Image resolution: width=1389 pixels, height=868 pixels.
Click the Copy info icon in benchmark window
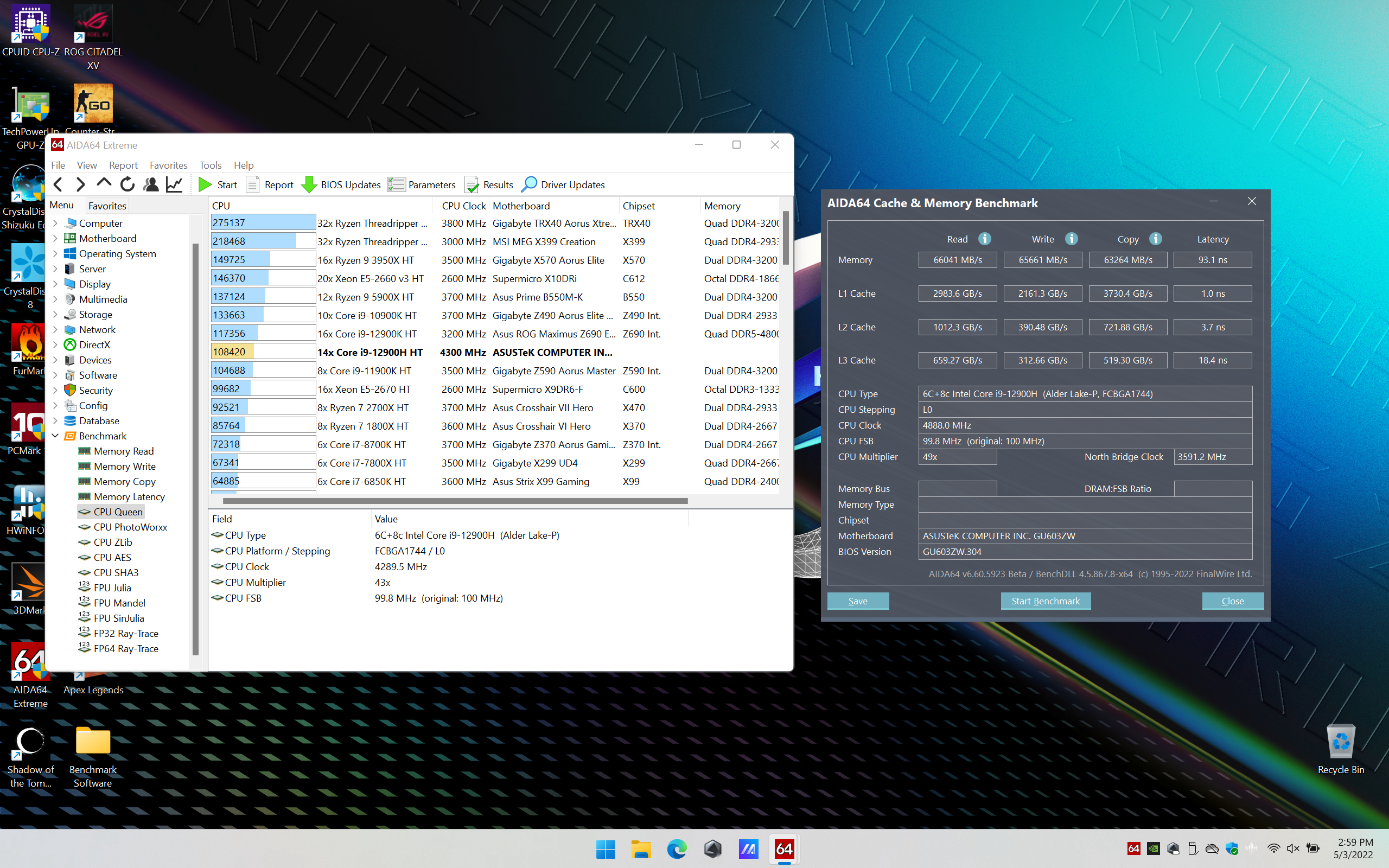coord(1156,238)
